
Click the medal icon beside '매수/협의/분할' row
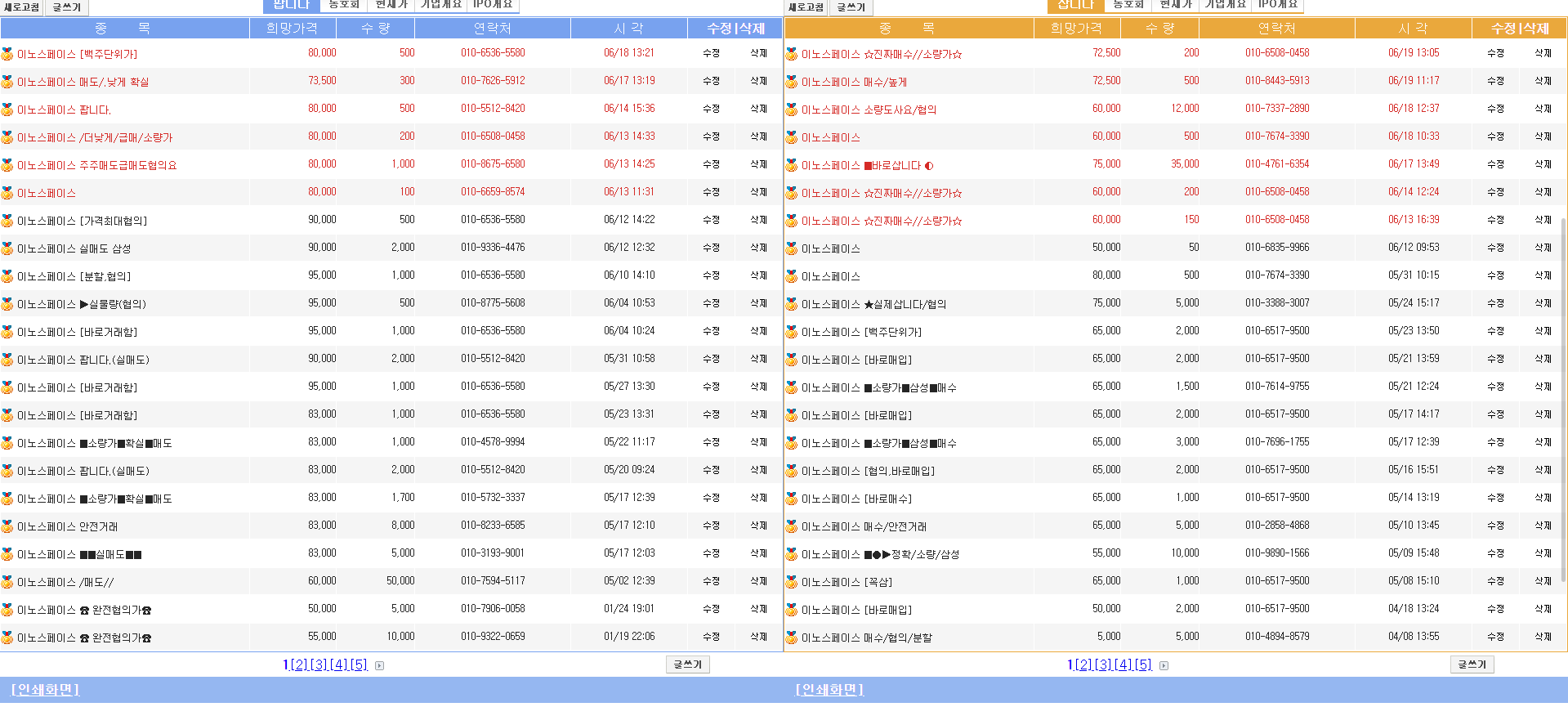click(x=792, y=638)
